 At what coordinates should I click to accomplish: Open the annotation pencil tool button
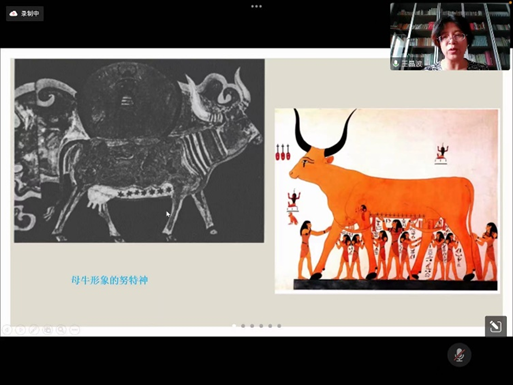(x=495, y=326)
